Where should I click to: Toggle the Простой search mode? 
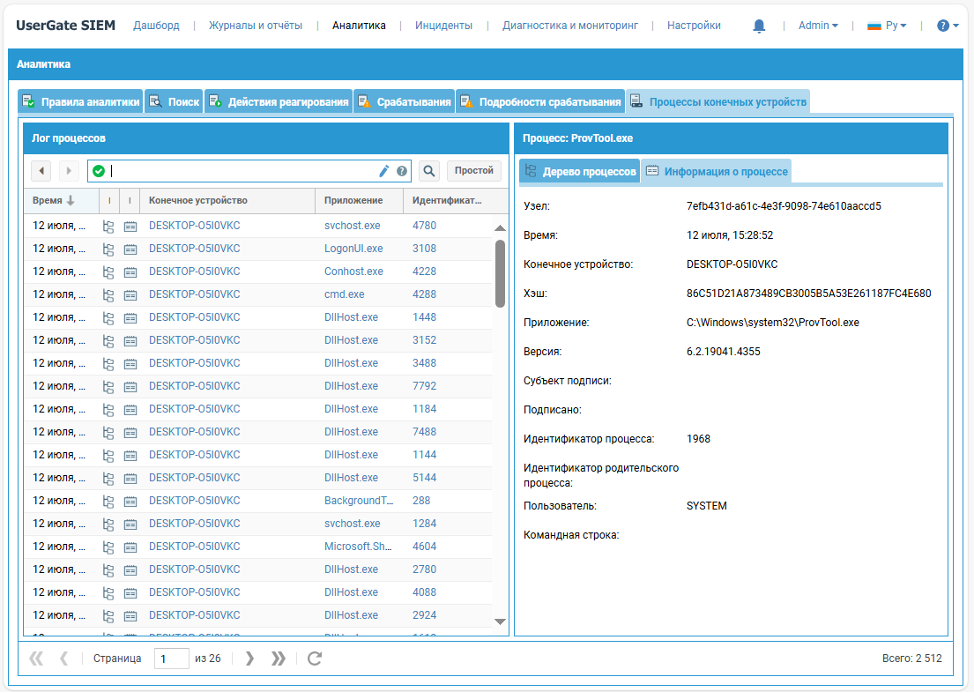click(474, 171)
